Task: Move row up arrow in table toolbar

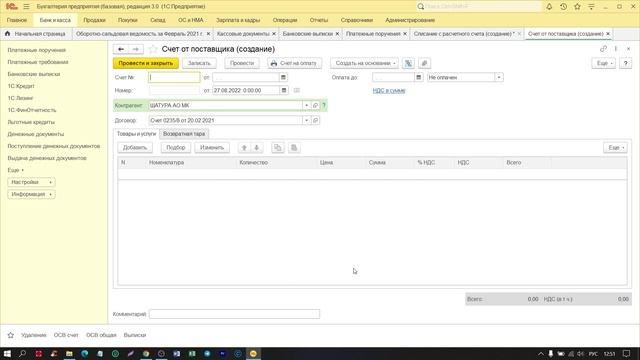Action: [x=244, y=147]
